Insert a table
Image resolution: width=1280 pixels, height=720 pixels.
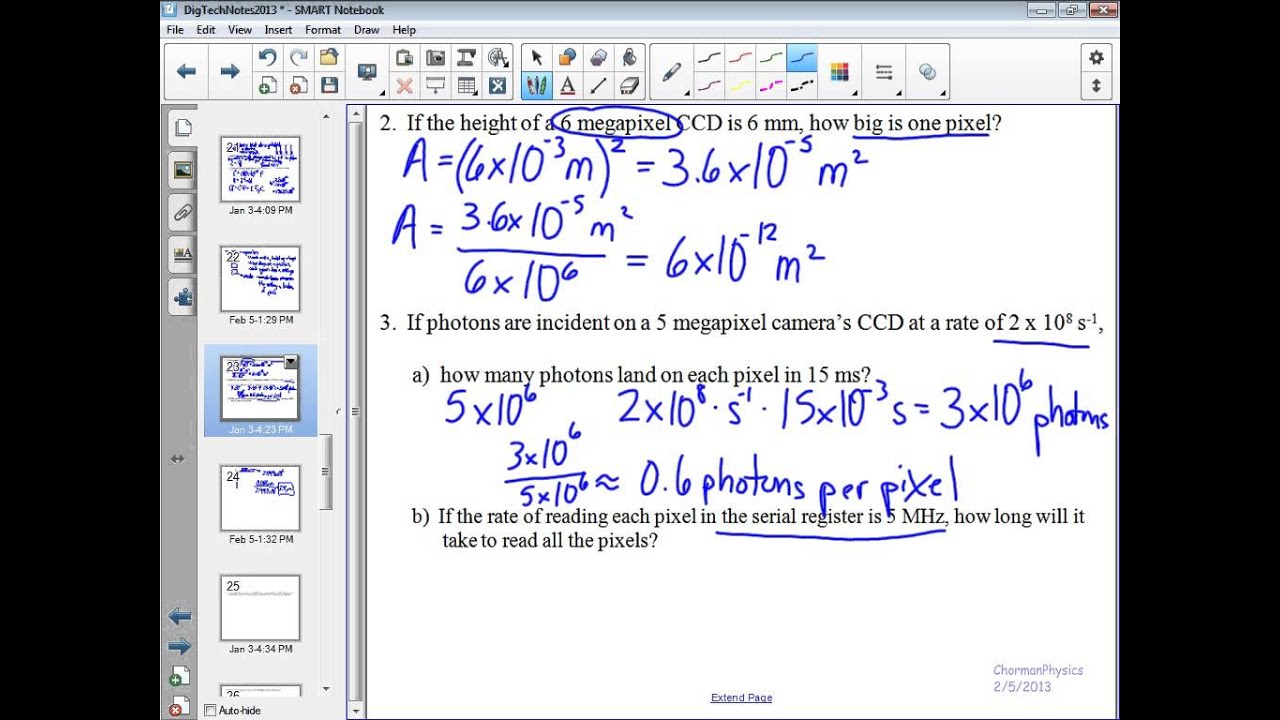(x=466, y=86)
